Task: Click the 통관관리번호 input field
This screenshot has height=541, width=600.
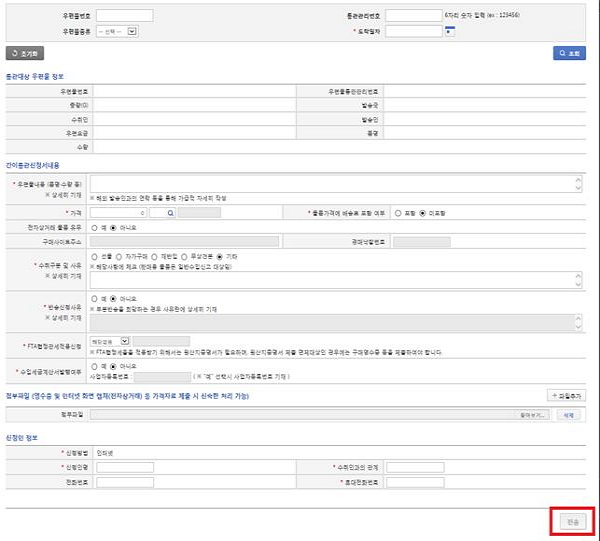Action: point(412,16)
